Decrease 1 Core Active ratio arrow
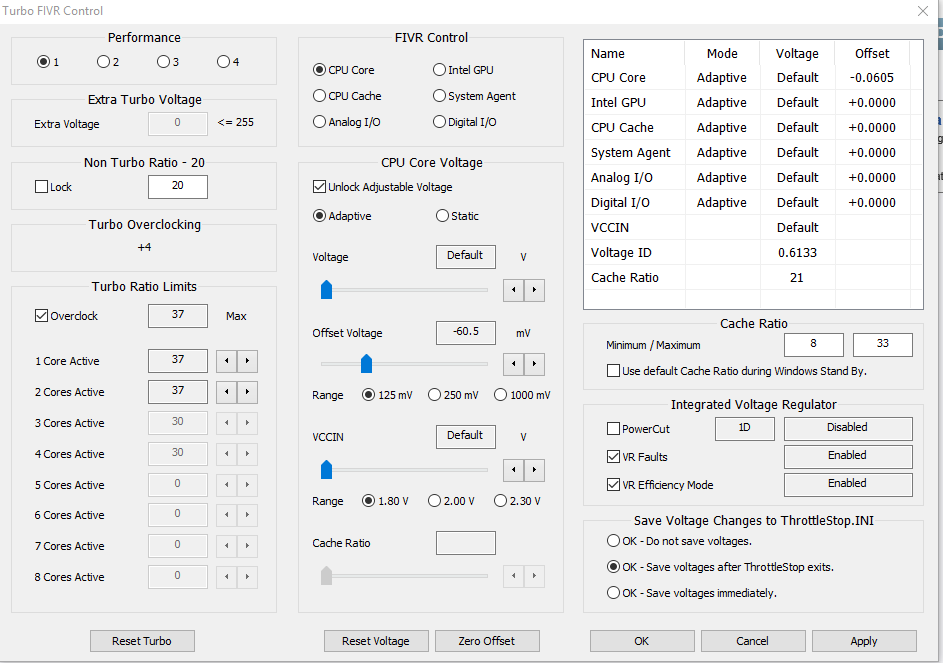This screenshot has width=943, height=663. (227, 361)
